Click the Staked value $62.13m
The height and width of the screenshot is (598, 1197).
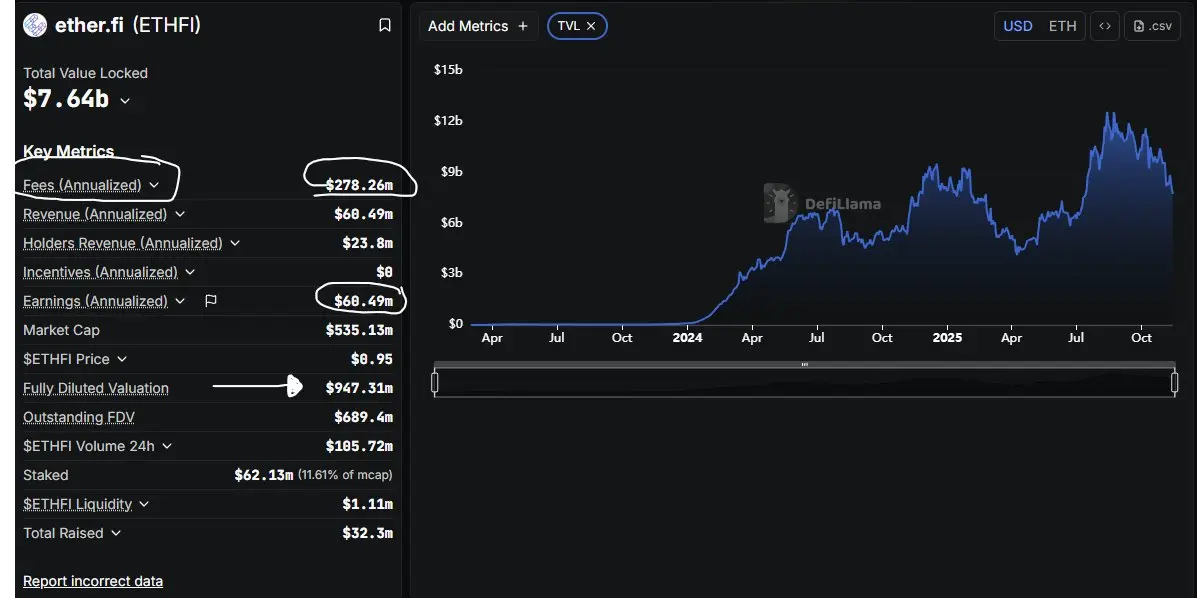263,475
